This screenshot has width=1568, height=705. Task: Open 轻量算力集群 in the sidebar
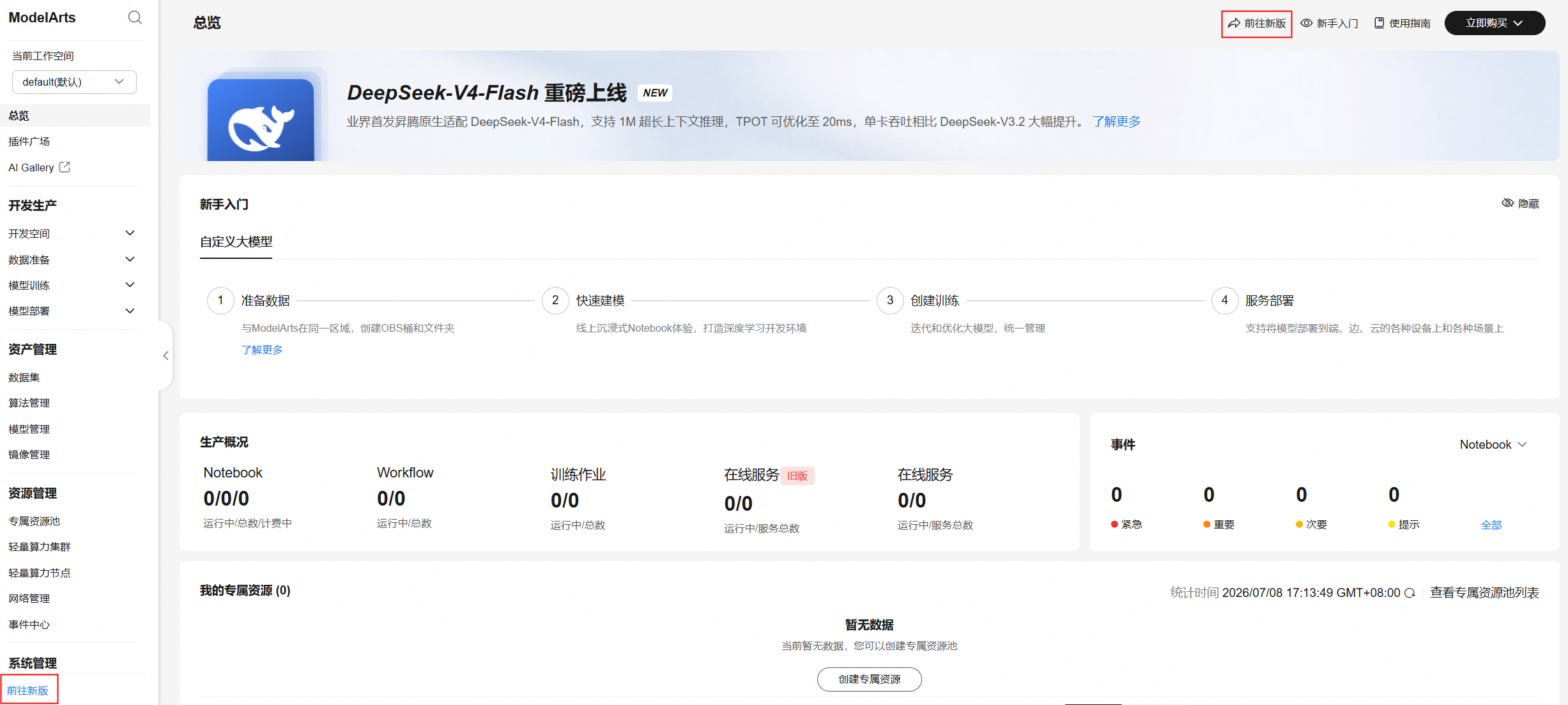pos(39,546)
